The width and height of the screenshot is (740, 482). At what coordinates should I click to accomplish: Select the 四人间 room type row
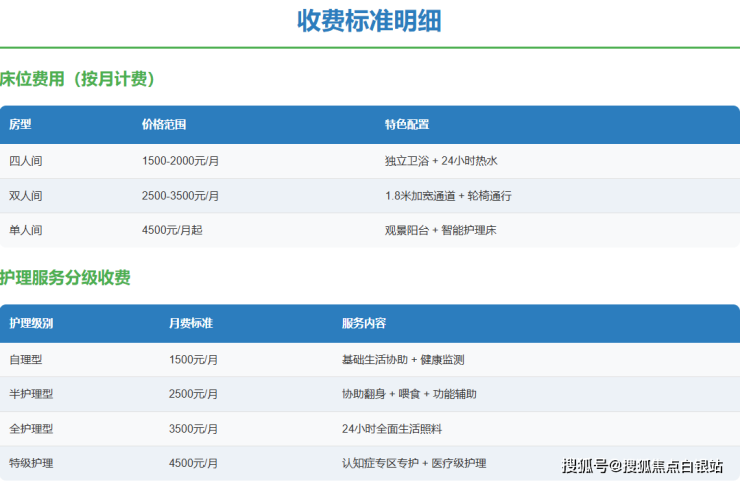point(26,161)
